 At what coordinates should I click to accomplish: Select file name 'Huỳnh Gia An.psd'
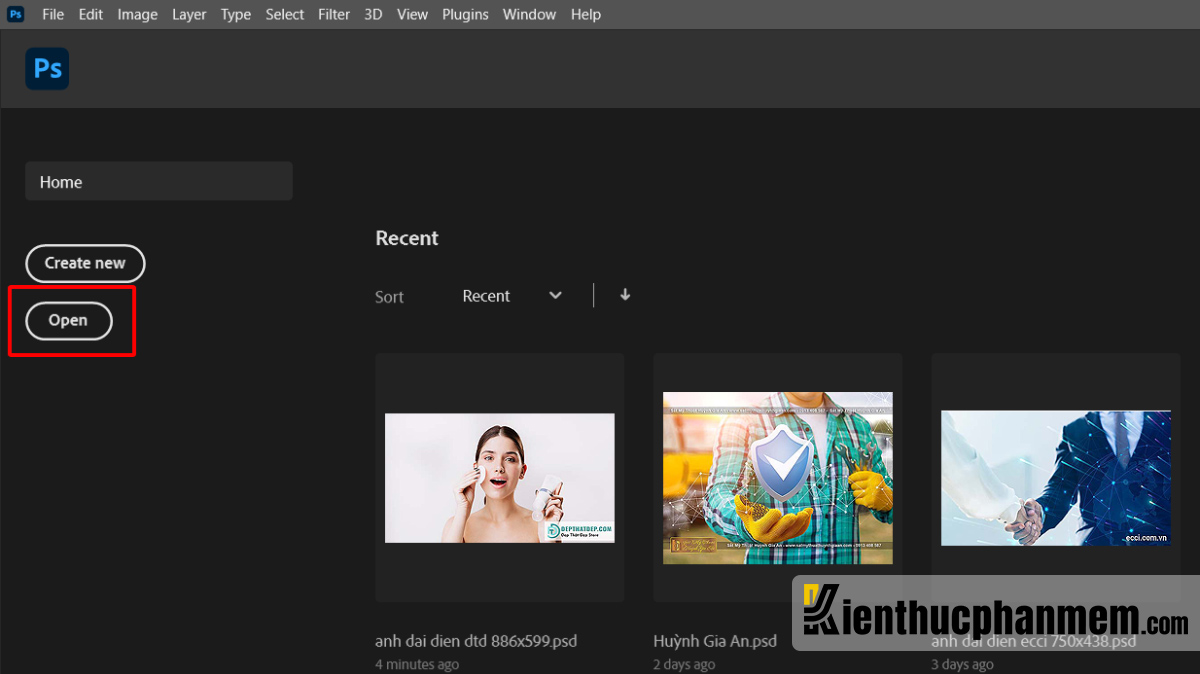pyautogui.click(x=715, y=641)
